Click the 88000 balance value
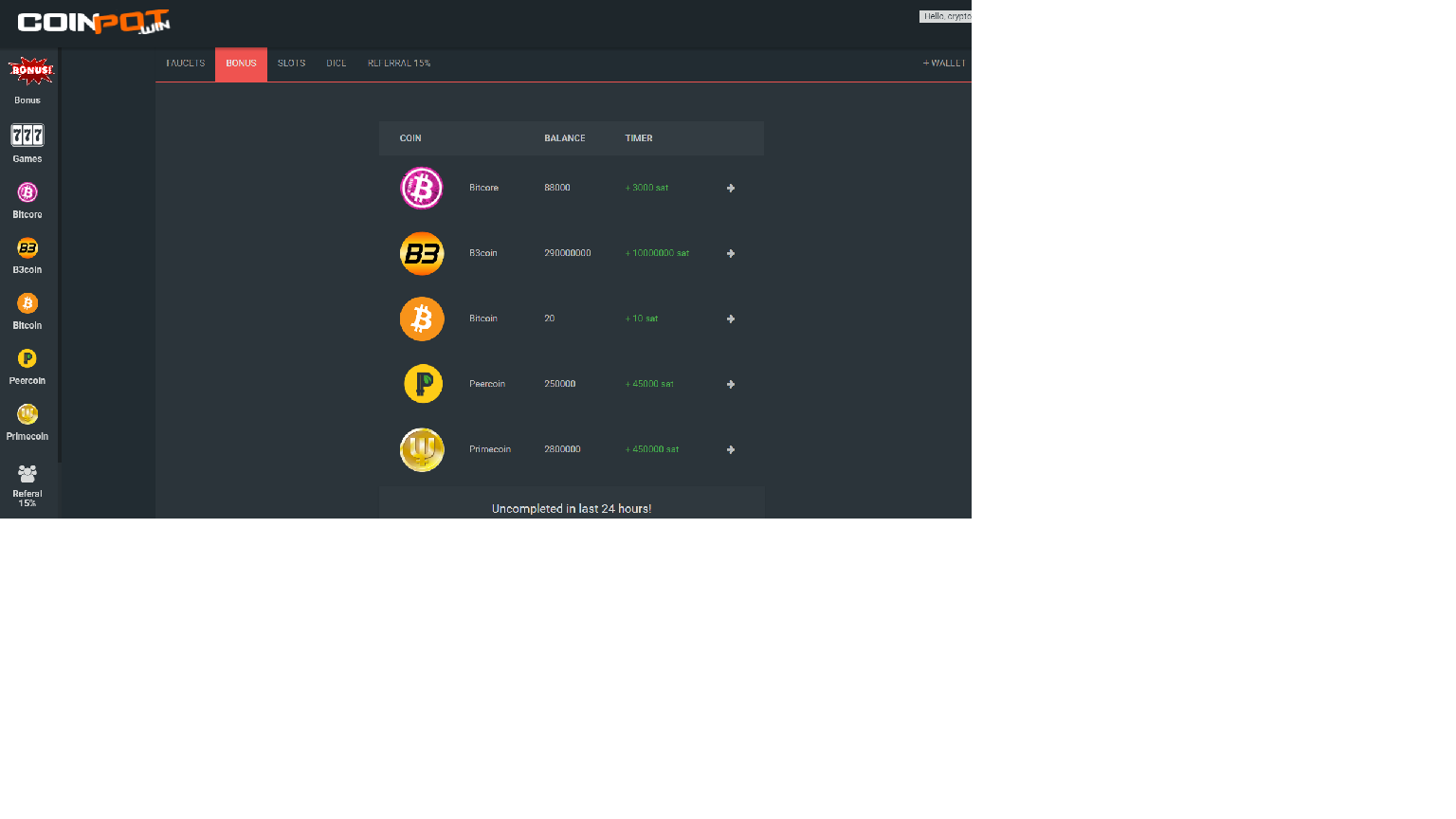Viewport: 1456px width, 819px height. coord(557,188)
